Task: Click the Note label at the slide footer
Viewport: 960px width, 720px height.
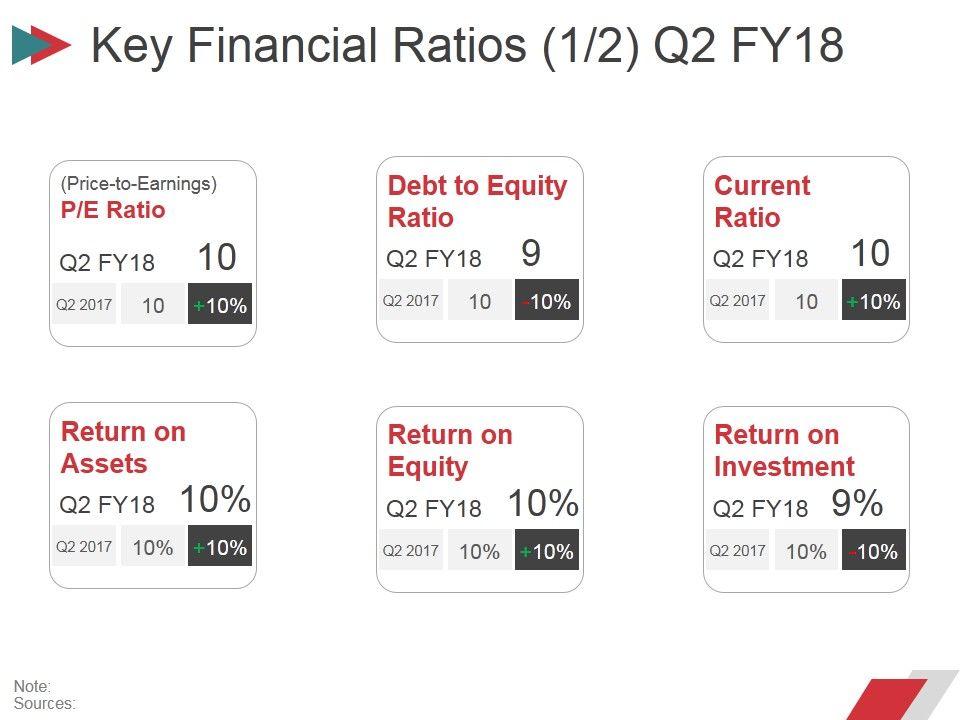Action: pyautogui.click(x=32, y=686)
